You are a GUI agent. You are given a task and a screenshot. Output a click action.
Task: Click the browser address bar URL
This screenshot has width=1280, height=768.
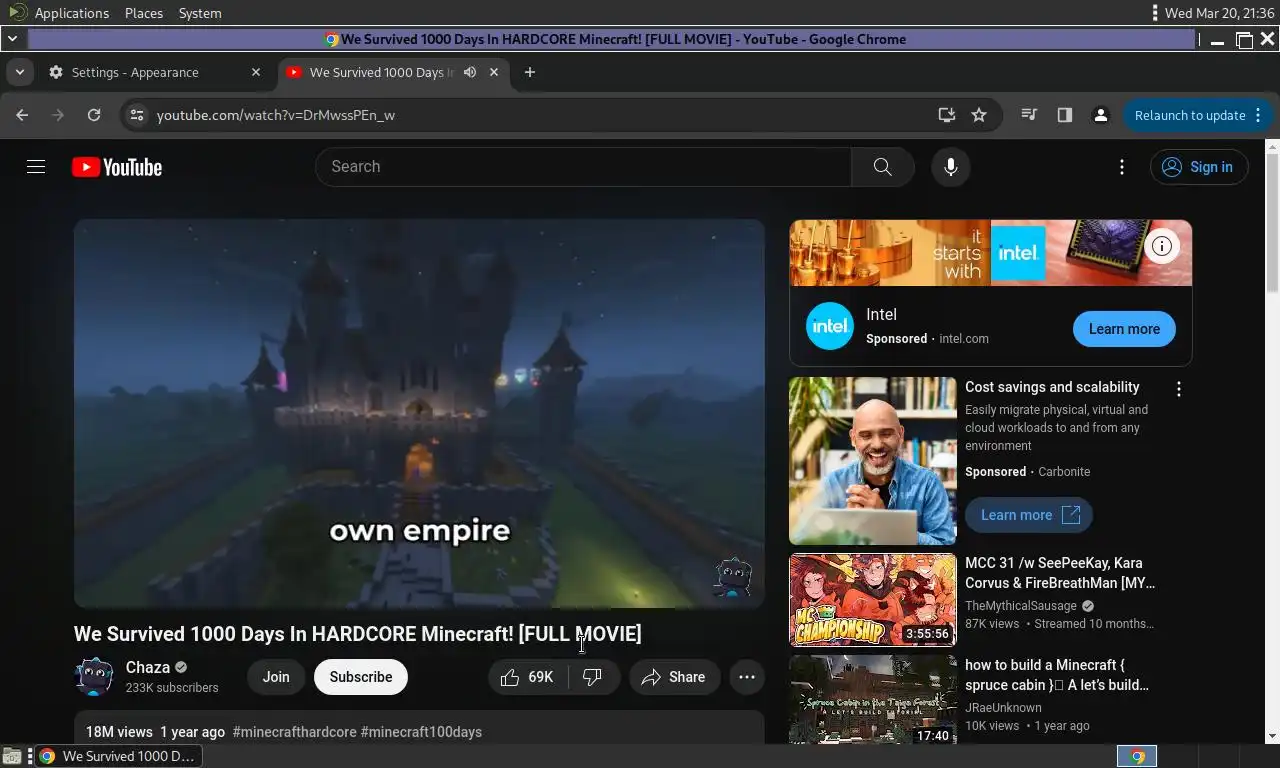click(276, 115)
